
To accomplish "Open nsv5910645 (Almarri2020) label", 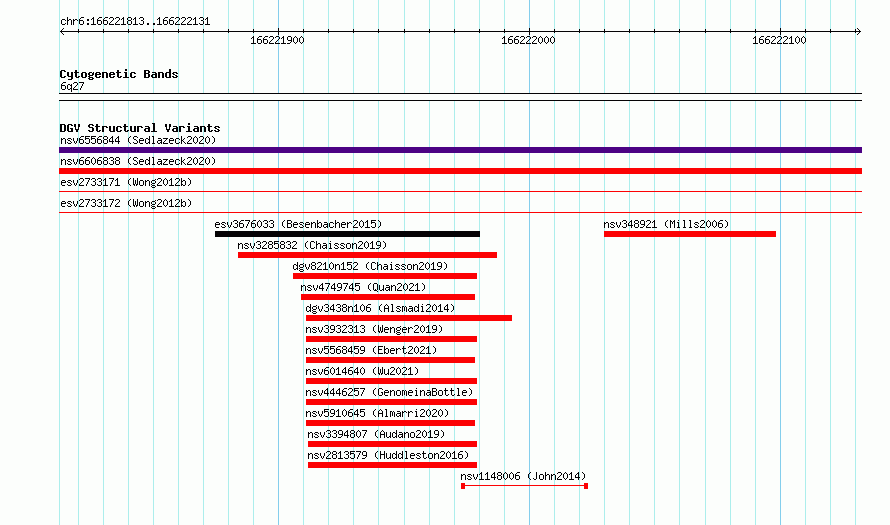I will (377, 413).
